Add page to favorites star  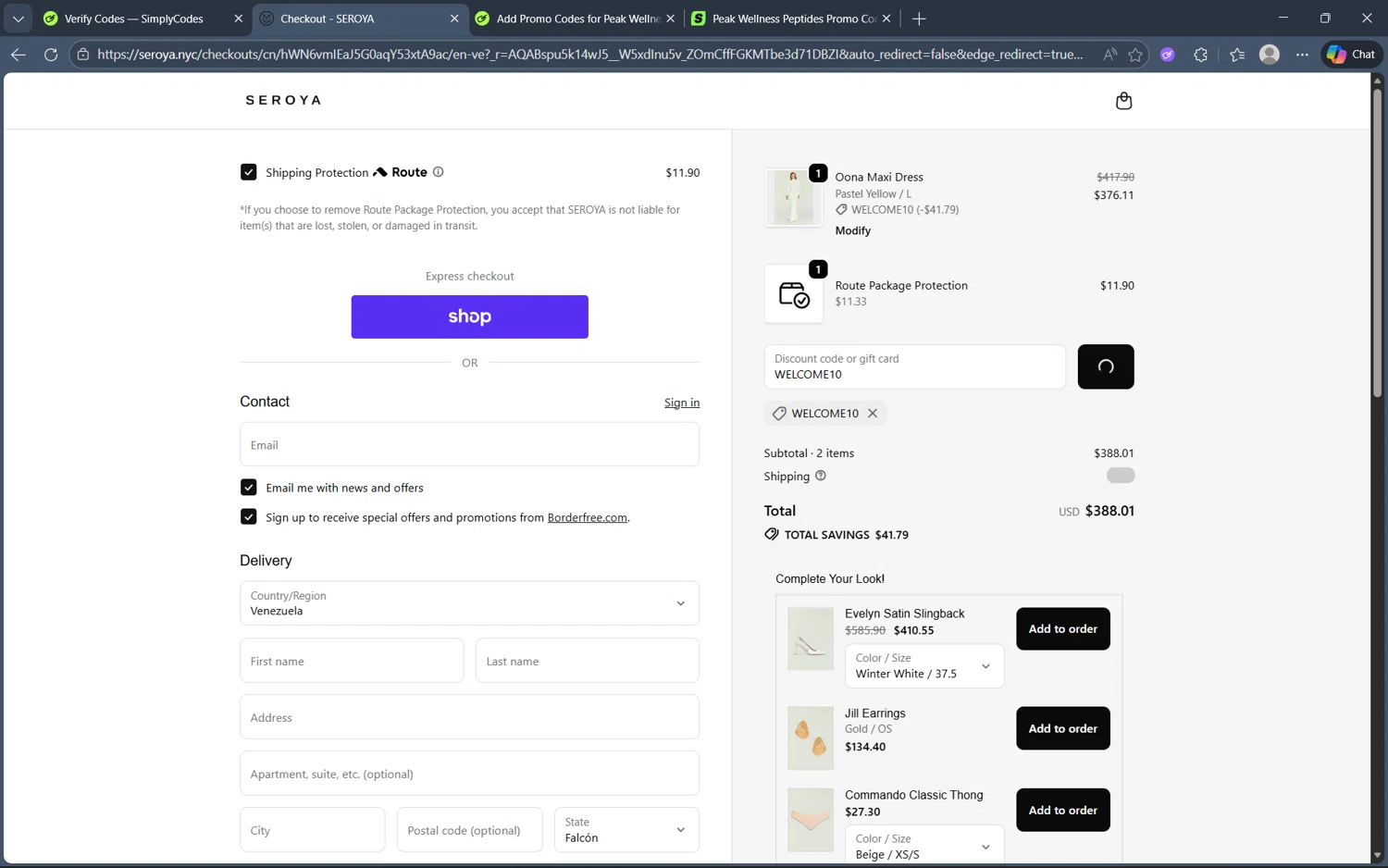[x=1135, y=55]
